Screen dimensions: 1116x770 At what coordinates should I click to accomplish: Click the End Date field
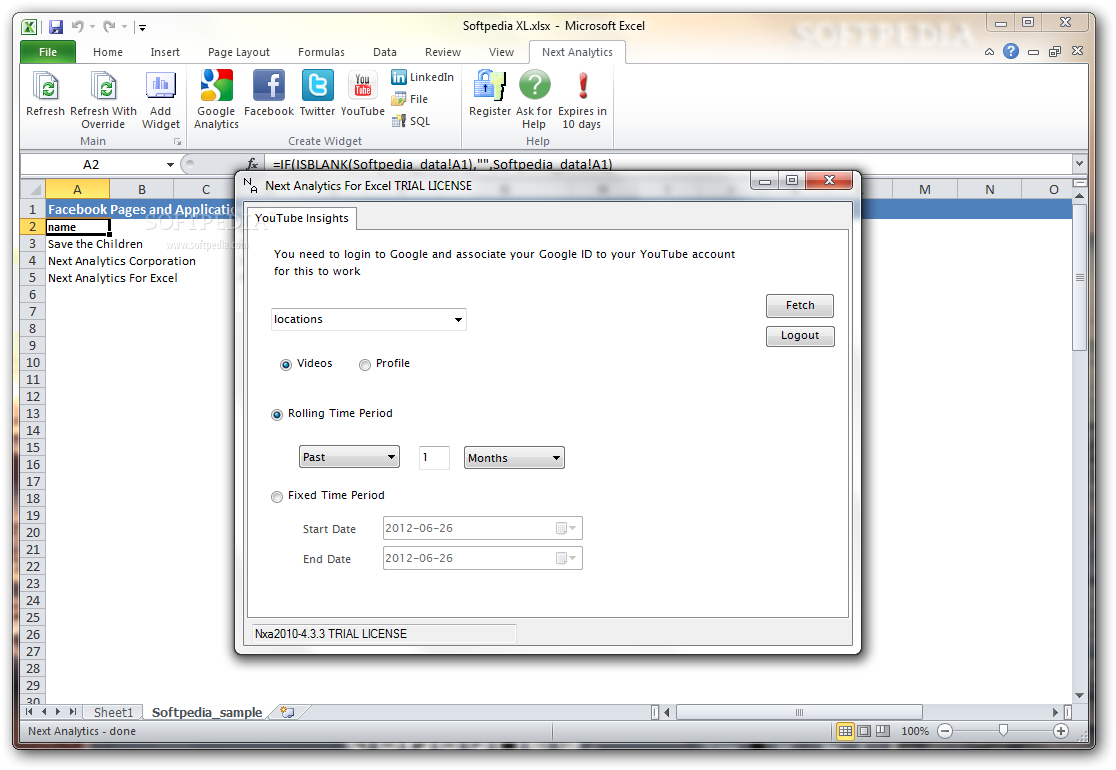pos(483,558)
